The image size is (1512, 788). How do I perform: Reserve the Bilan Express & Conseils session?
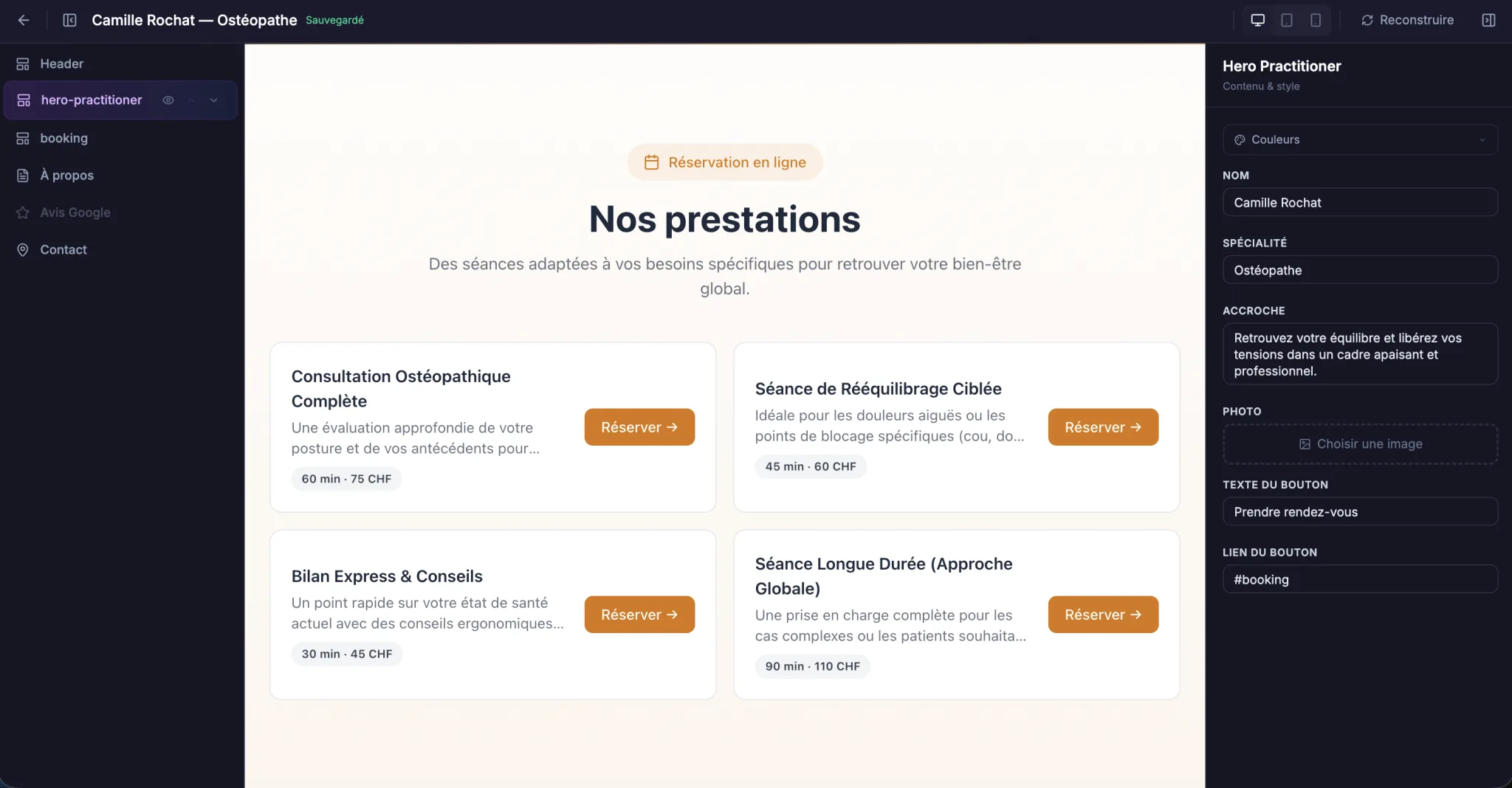639,615
